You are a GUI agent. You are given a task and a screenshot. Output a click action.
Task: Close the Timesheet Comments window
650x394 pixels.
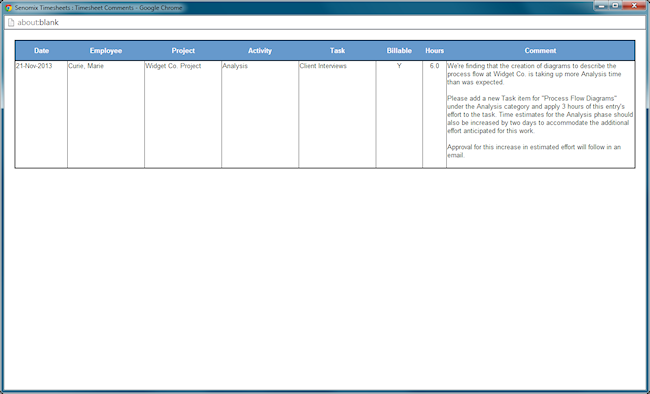click(x=634, y=6)
